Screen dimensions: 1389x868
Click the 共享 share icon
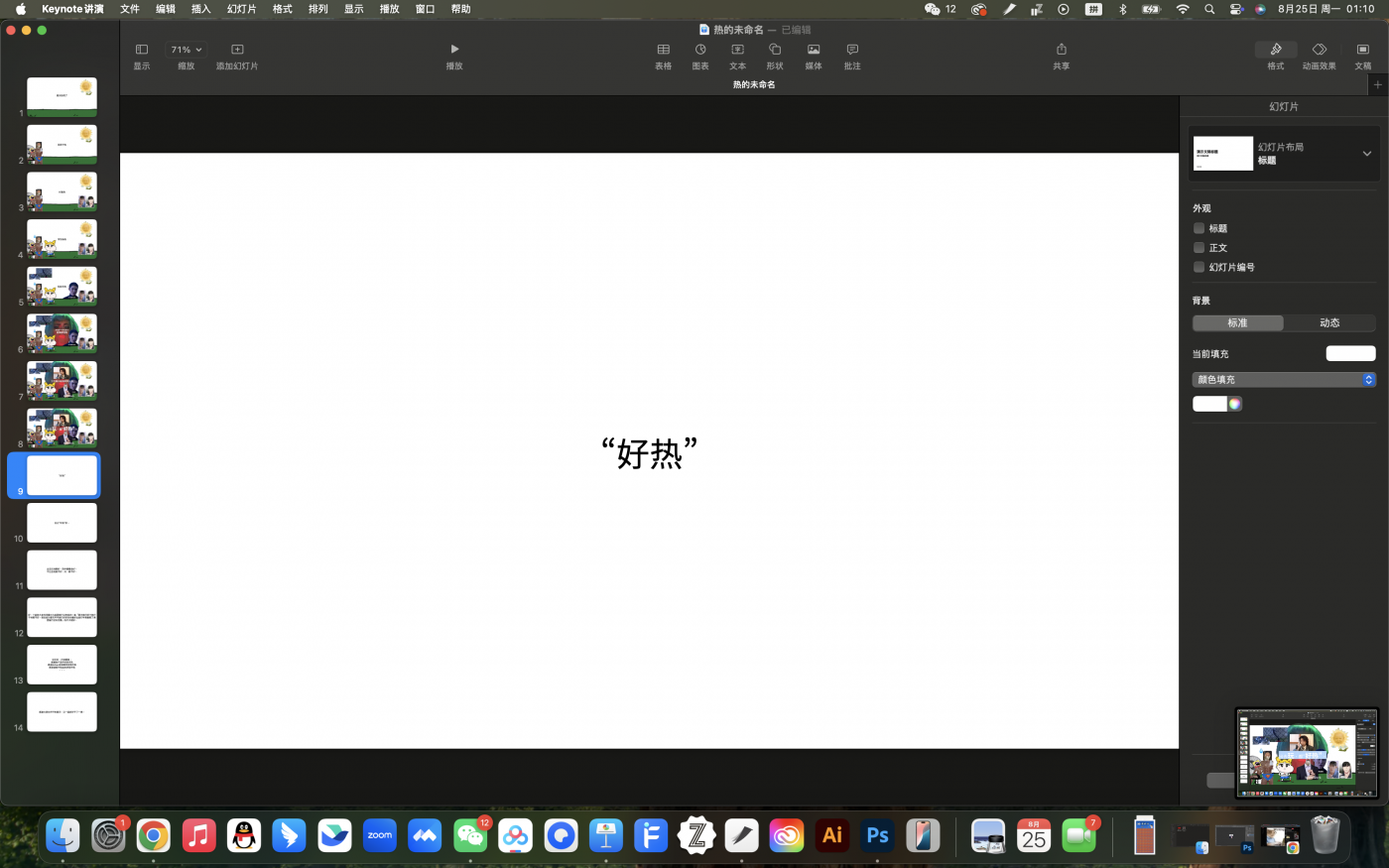point(1062,50)
